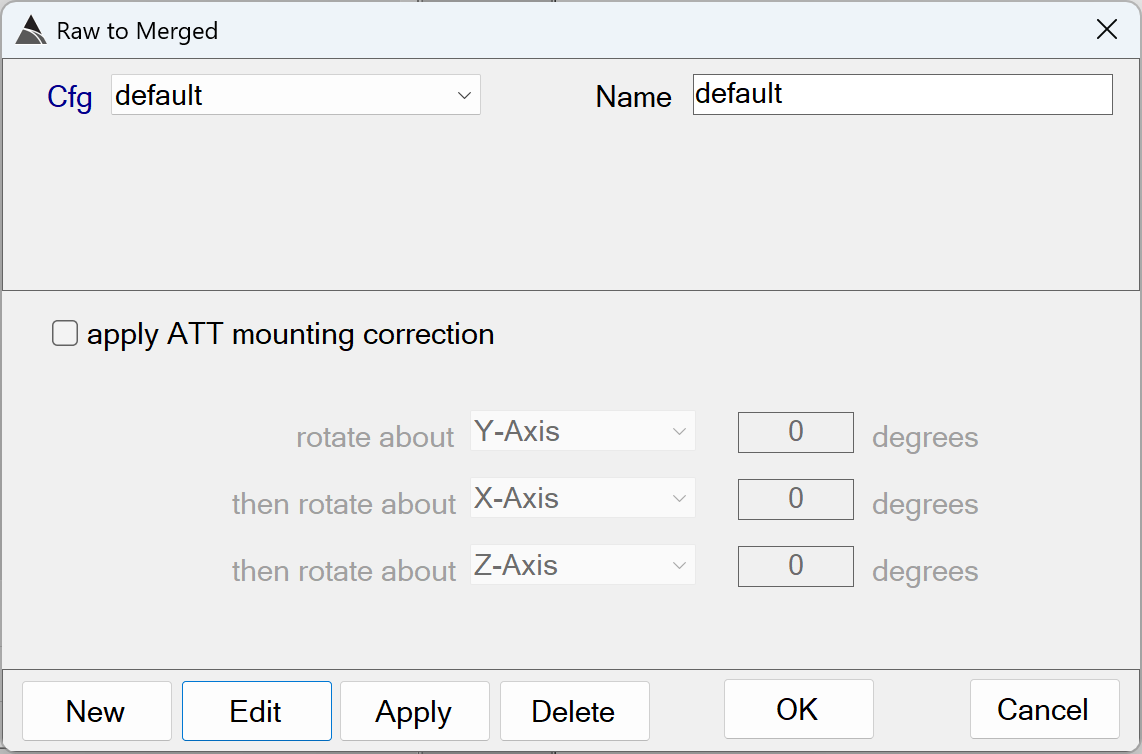1142x754 pixels.
Task: Select the degrees field for Y-Axis rotation
Action: click(795, 432)
